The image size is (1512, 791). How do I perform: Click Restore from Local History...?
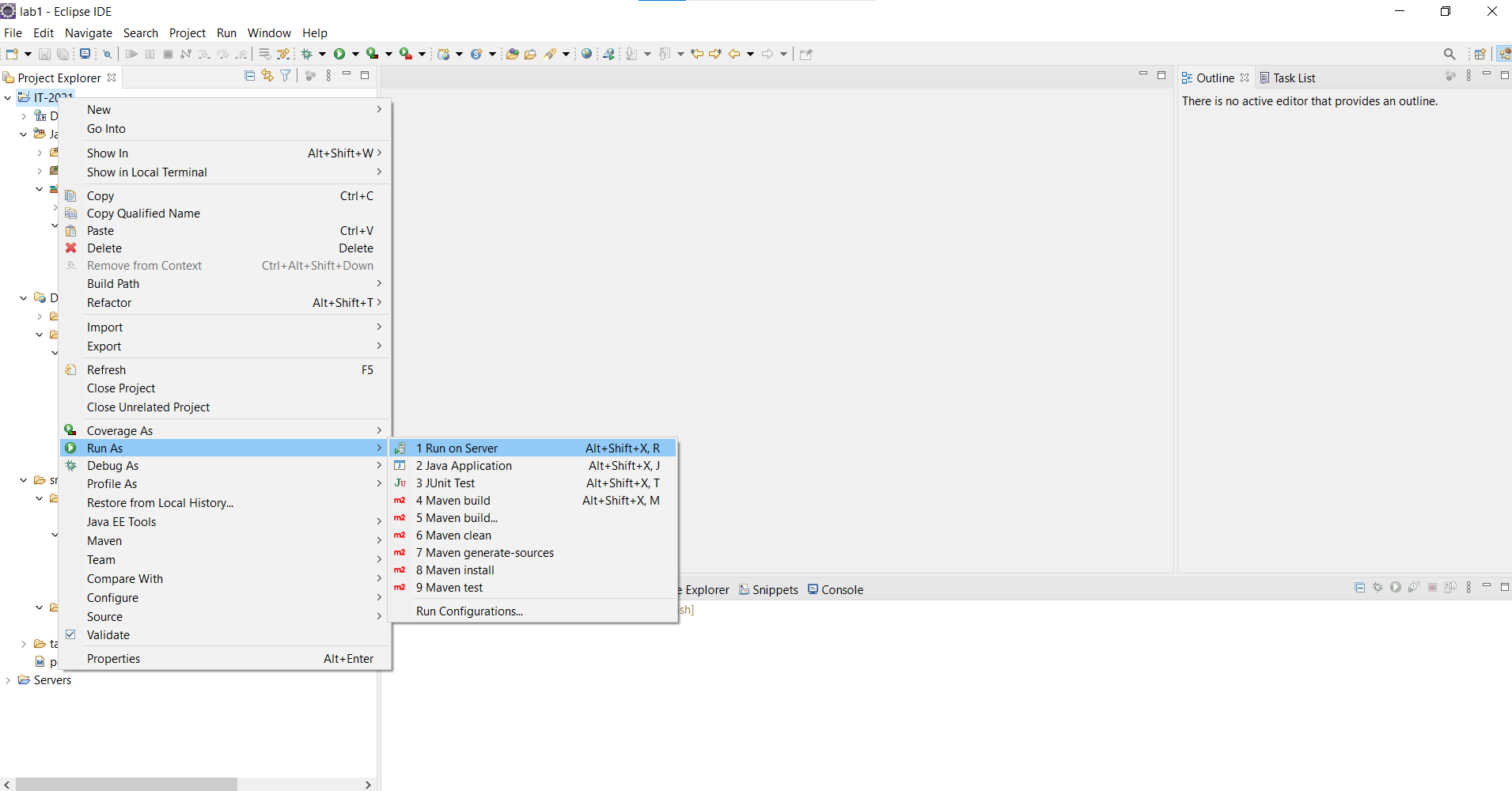[226, 503]
